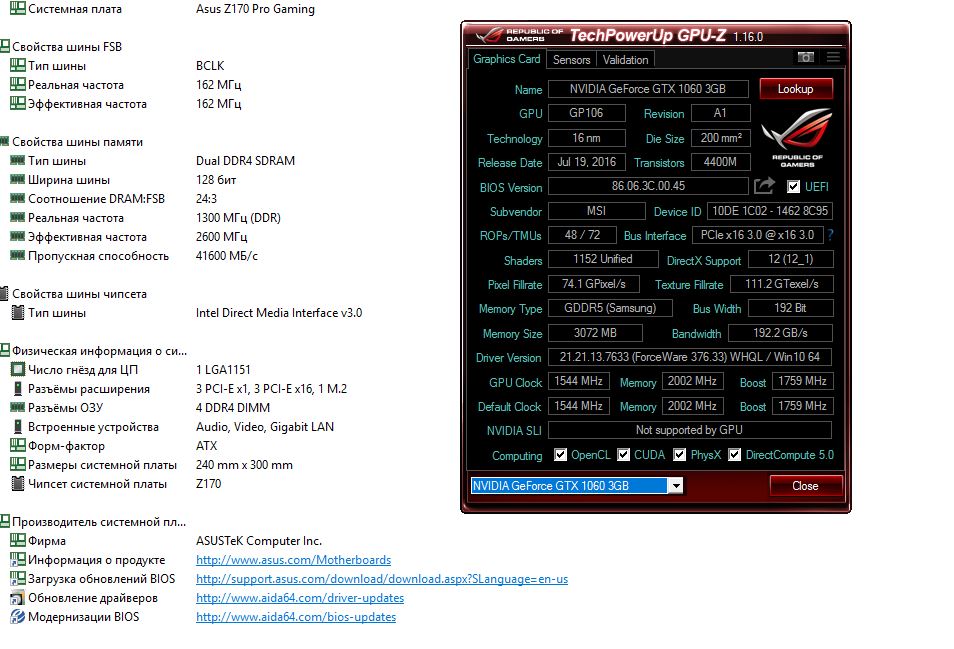This screenshot has width=954, height=649.
Task: Select NVIDIA GeForce GTX 1060 3GB combo box
Action: [577, 485]
